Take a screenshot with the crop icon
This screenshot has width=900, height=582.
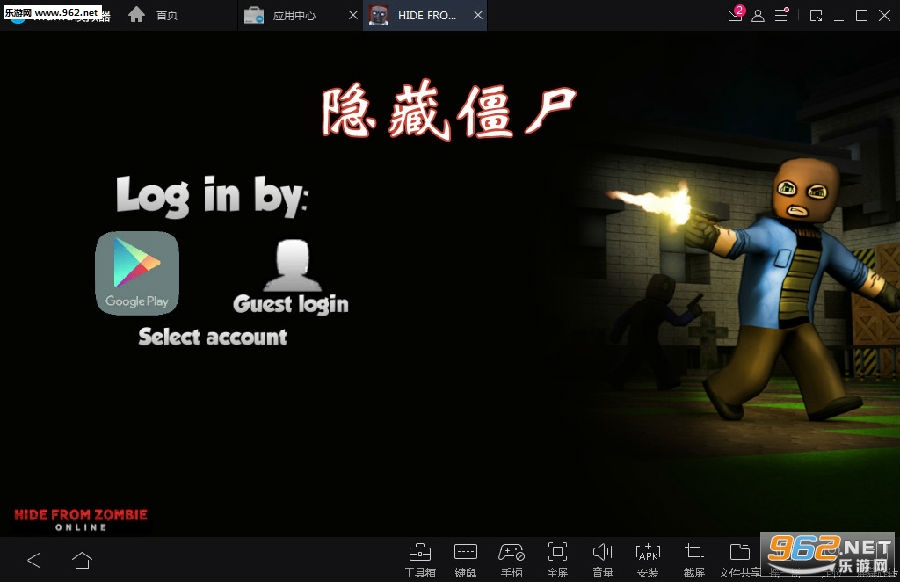pos(694,560)
